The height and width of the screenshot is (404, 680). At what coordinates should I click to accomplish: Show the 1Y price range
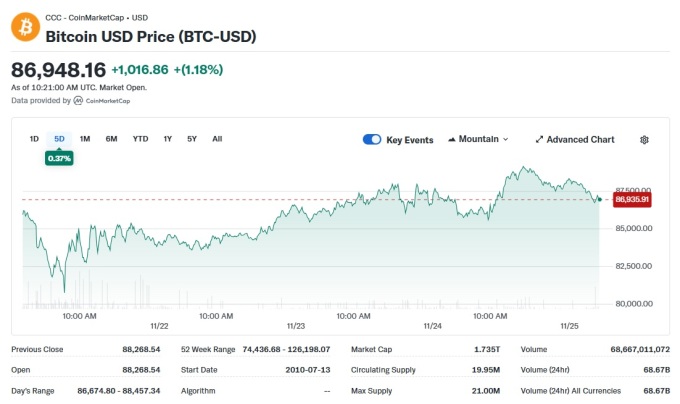coord(167,138)
